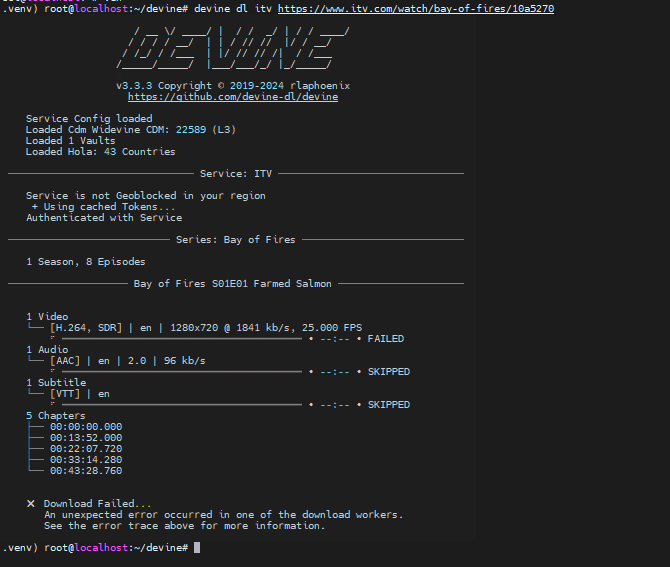This screenshot has height=567, width=670.
Task: Select 'Service is not Geoblocked in your region'
Action: (x=146, y=196)
